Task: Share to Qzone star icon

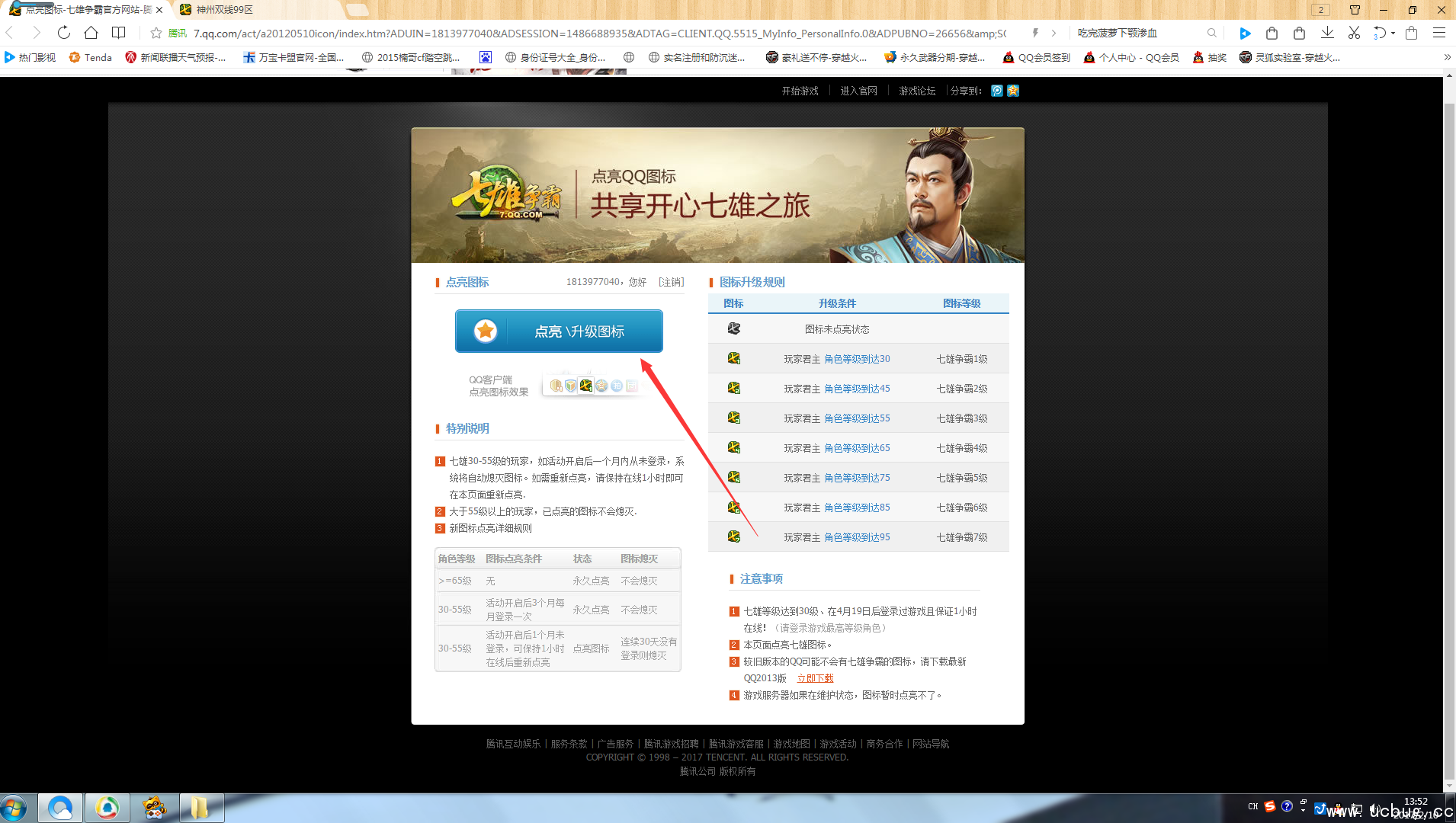Action: [1013, 91]
